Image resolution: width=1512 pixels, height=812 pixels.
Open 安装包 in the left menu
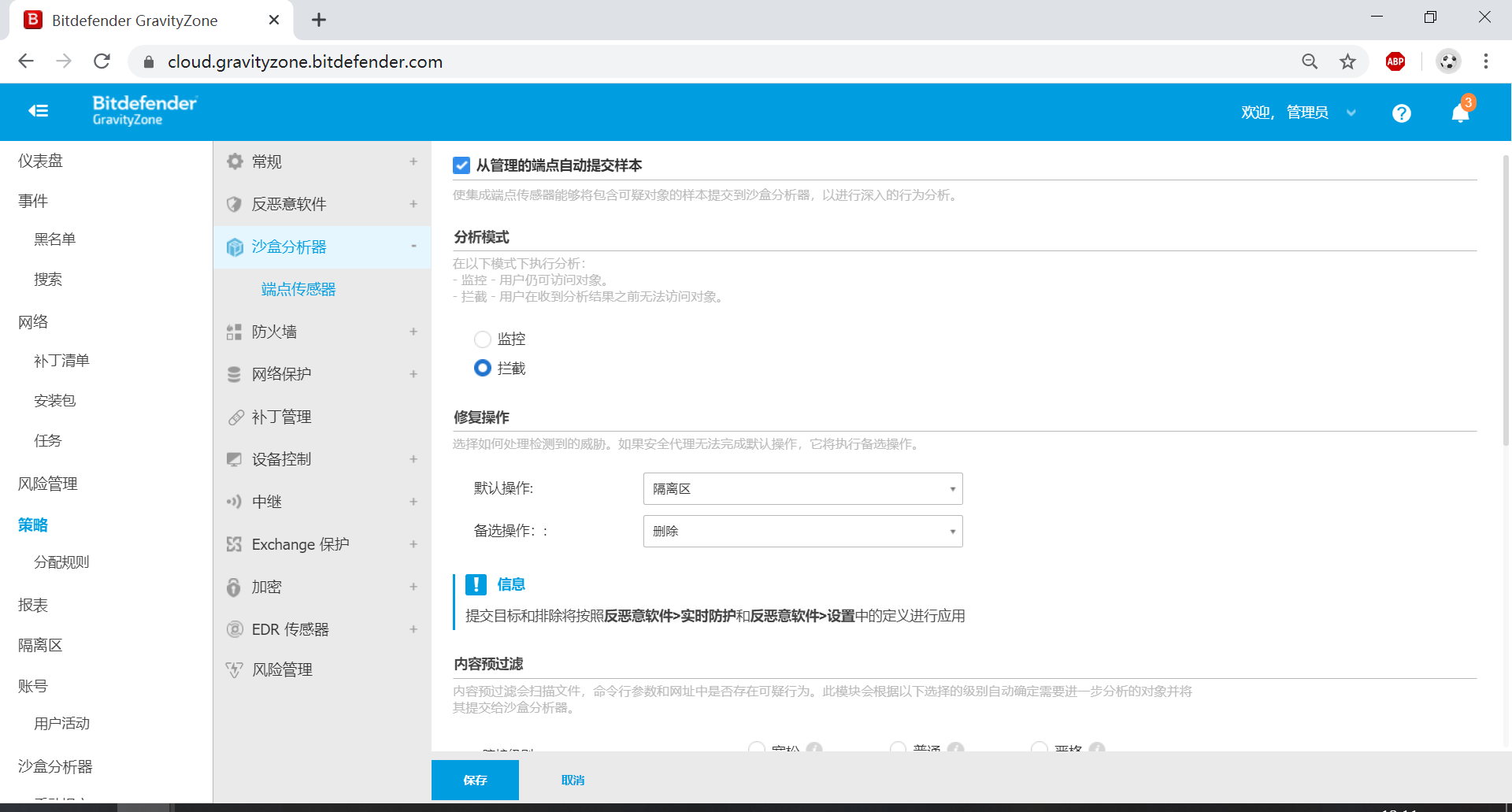[54, 401]
